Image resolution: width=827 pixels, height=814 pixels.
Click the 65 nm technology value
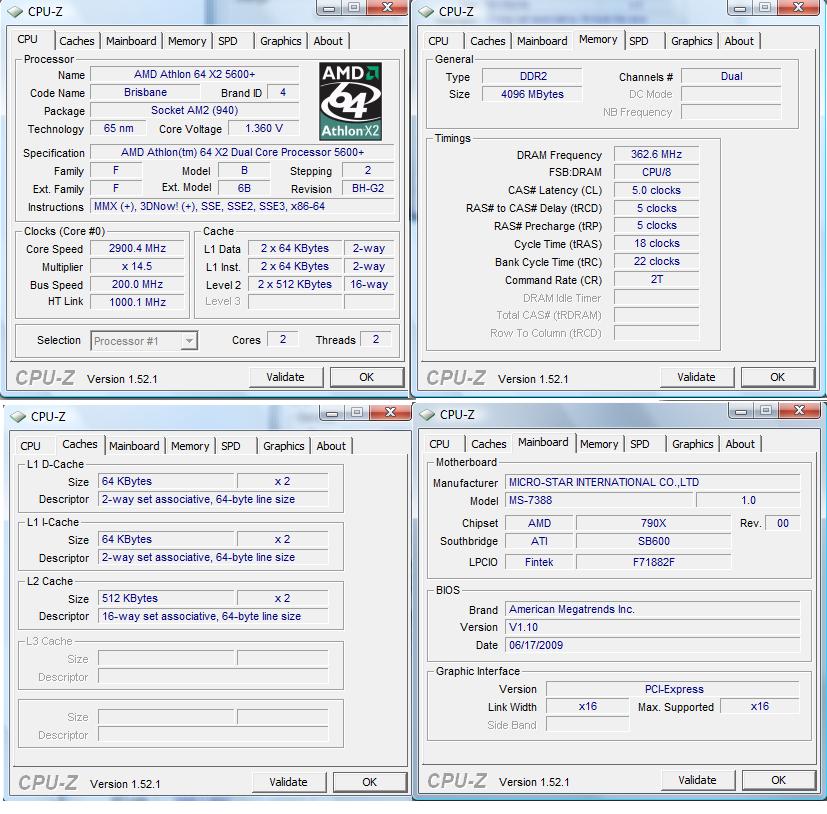pyautogui.click(x=118, y=128)
